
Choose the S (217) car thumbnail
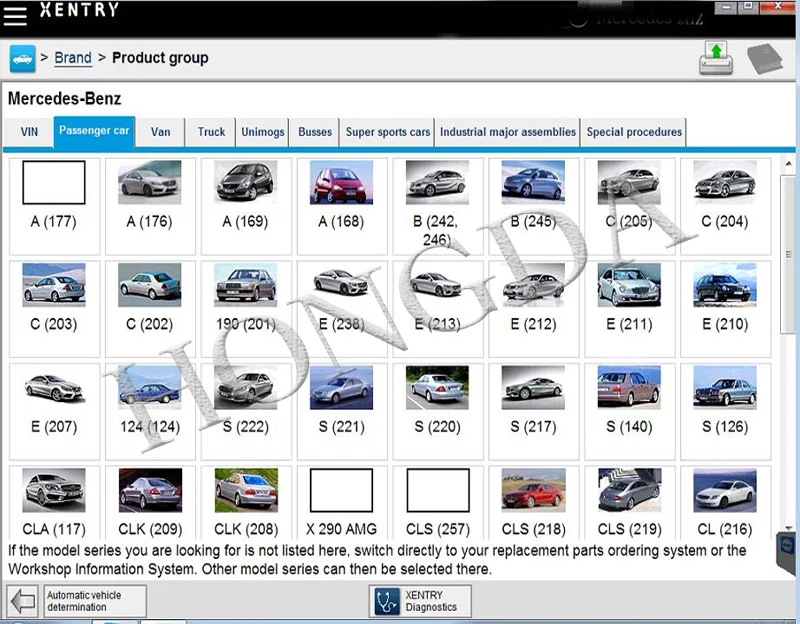click(533, 387)
